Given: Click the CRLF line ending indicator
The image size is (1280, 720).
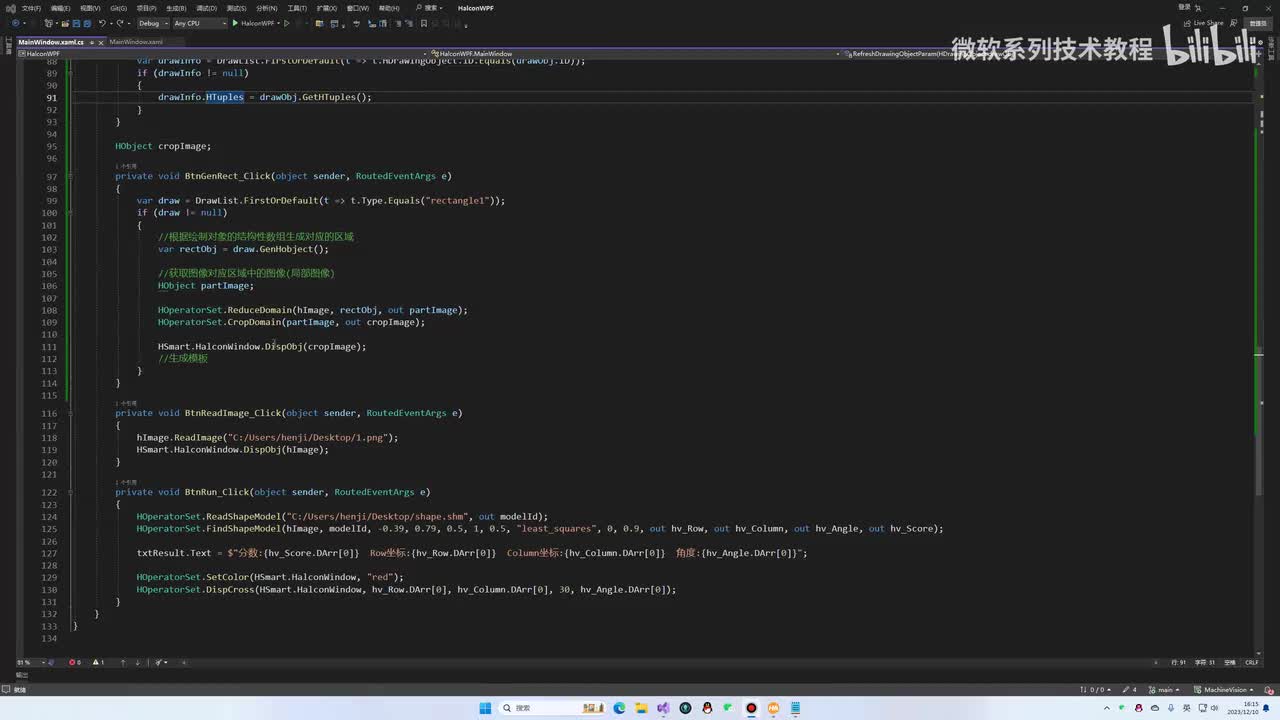Looking at the screenshot, I should pyautogui.click(x=1251, y=662).
